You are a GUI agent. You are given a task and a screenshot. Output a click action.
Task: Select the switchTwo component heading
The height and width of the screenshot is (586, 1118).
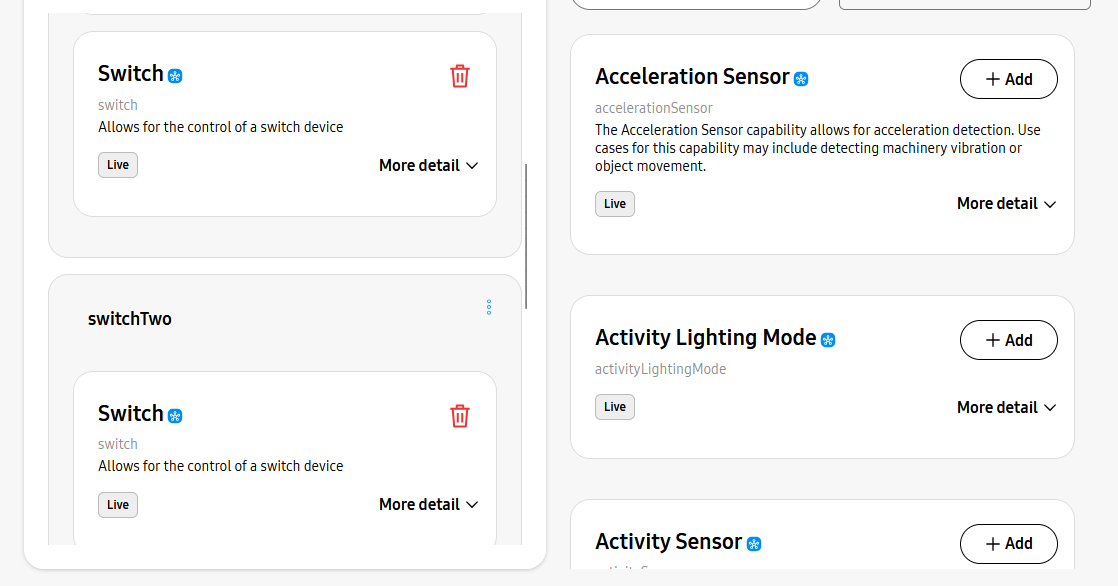pyautogui.click(x=130, y=320)
